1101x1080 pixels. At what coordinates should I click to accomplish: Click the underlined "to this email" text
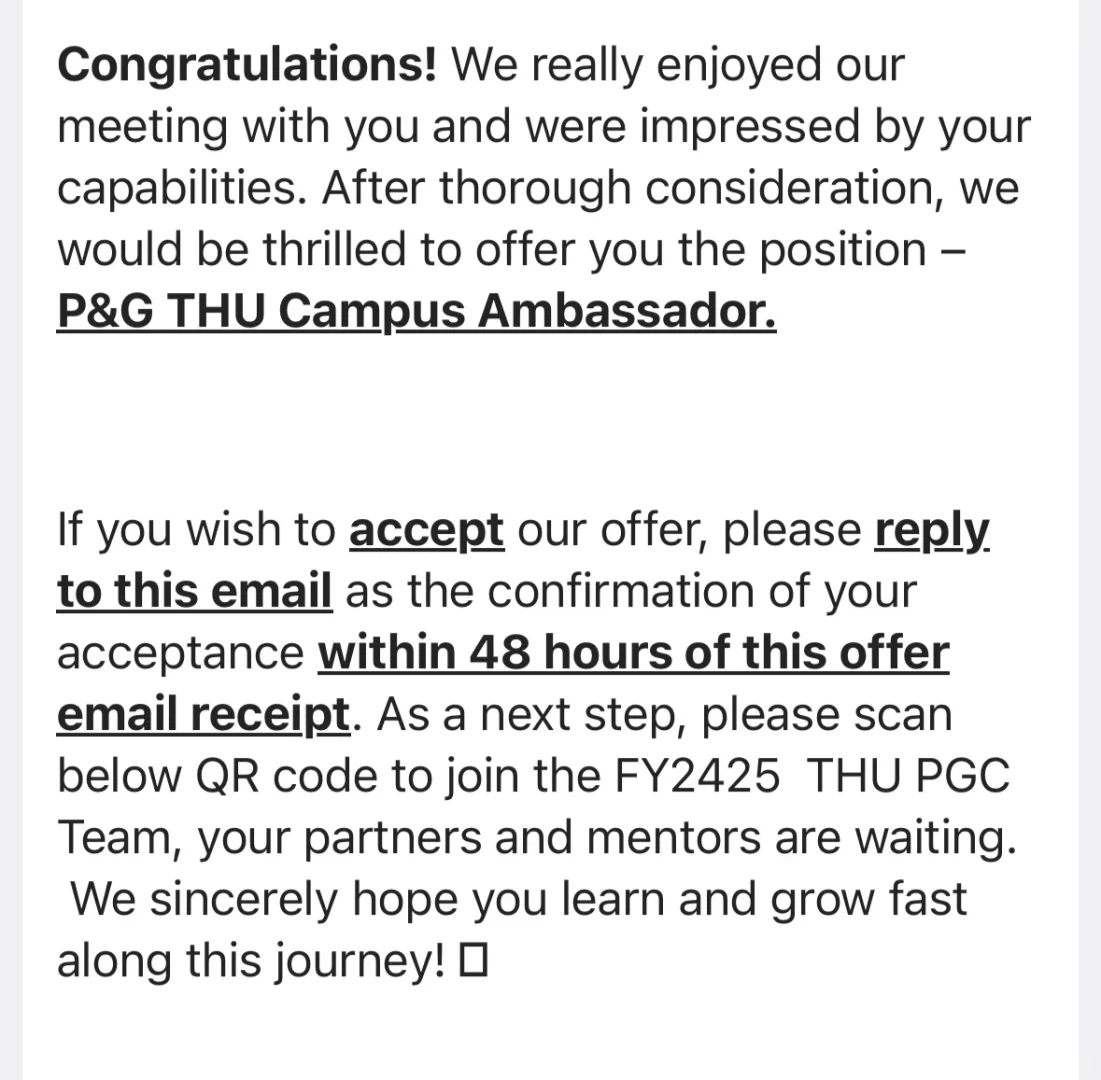pos(194,591)
